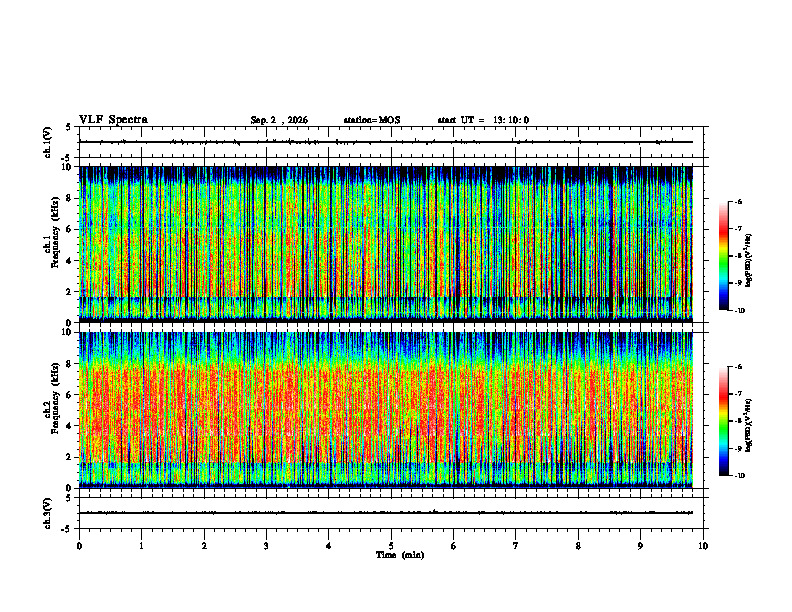Screen dimensions: 792x612
Task: Click the Time (min) axis label
Action: (400, 555)
